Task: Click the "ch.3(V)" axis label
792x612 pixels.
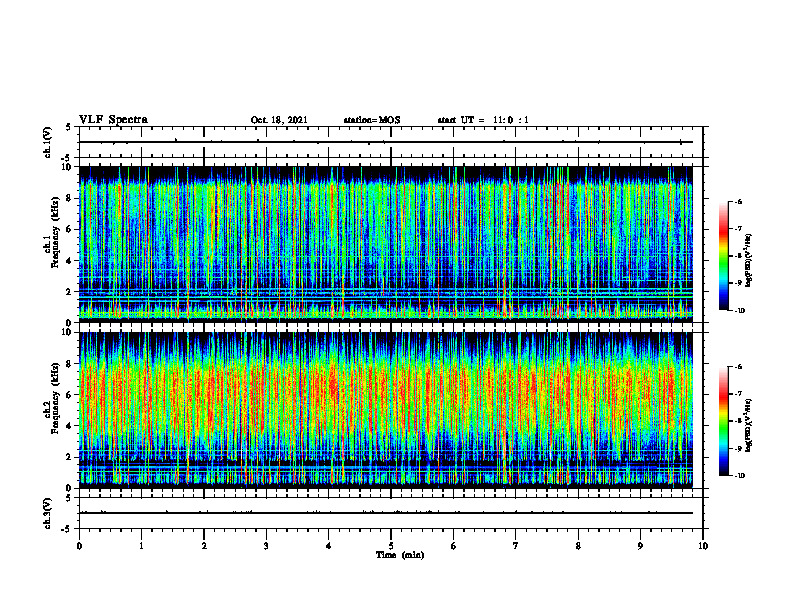Action: (x=48, y=513)
